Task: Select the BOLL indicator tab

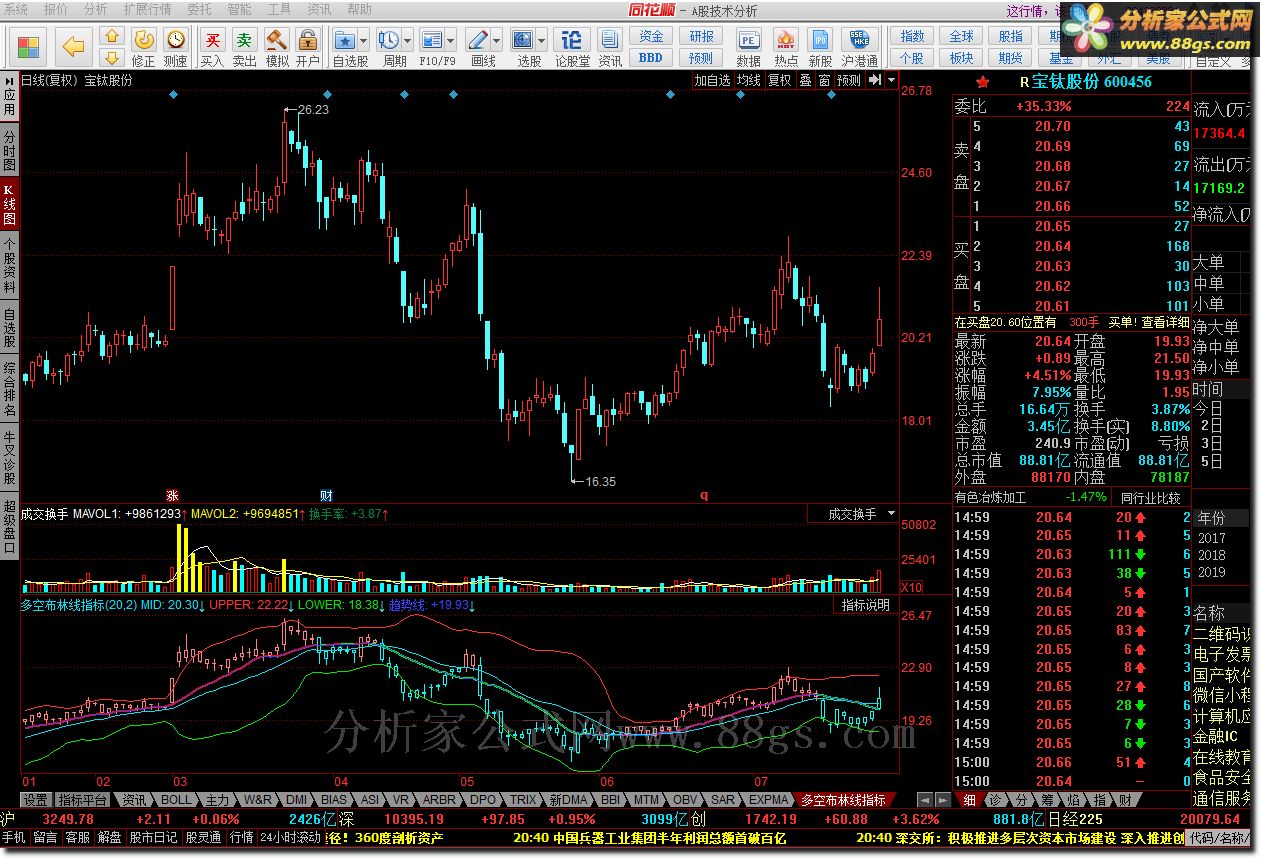Action: [x=176, y=800]
